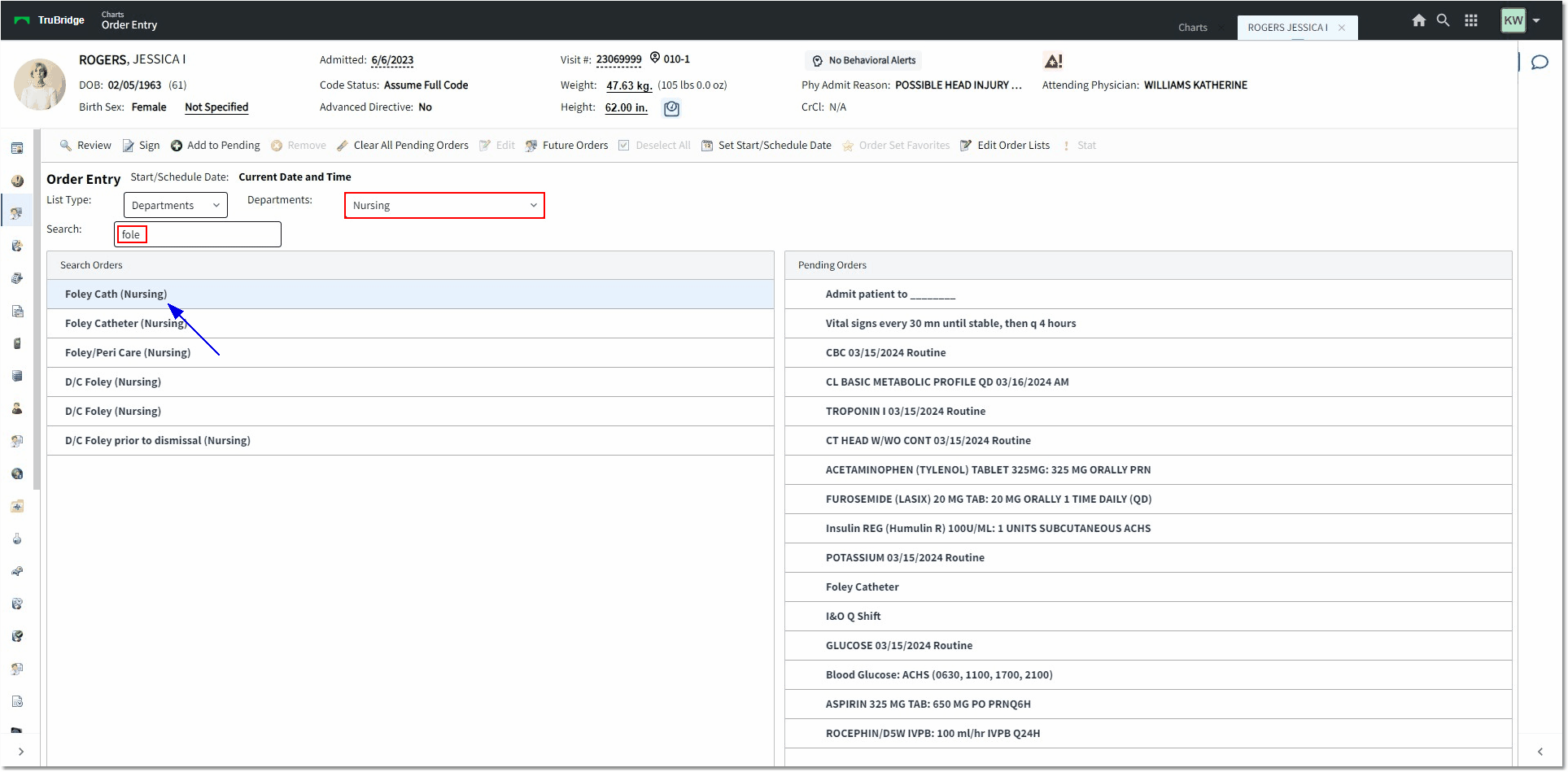1568x772 pixels.
Task: Open Visit number 23069999 link
Action: (618, 59)
